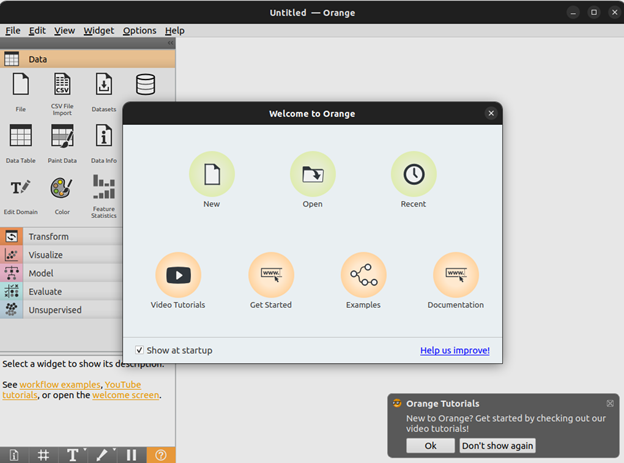Expand the Model category

coord(61,273)
